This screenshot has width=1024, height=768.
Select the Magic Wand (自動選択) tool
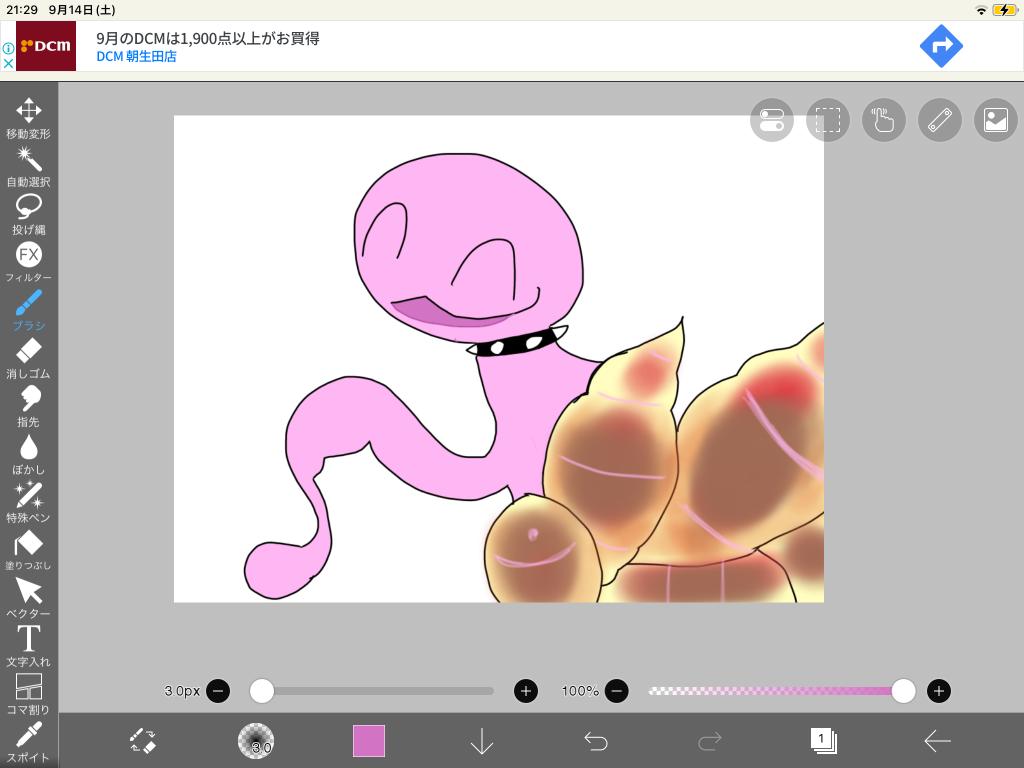28,159
